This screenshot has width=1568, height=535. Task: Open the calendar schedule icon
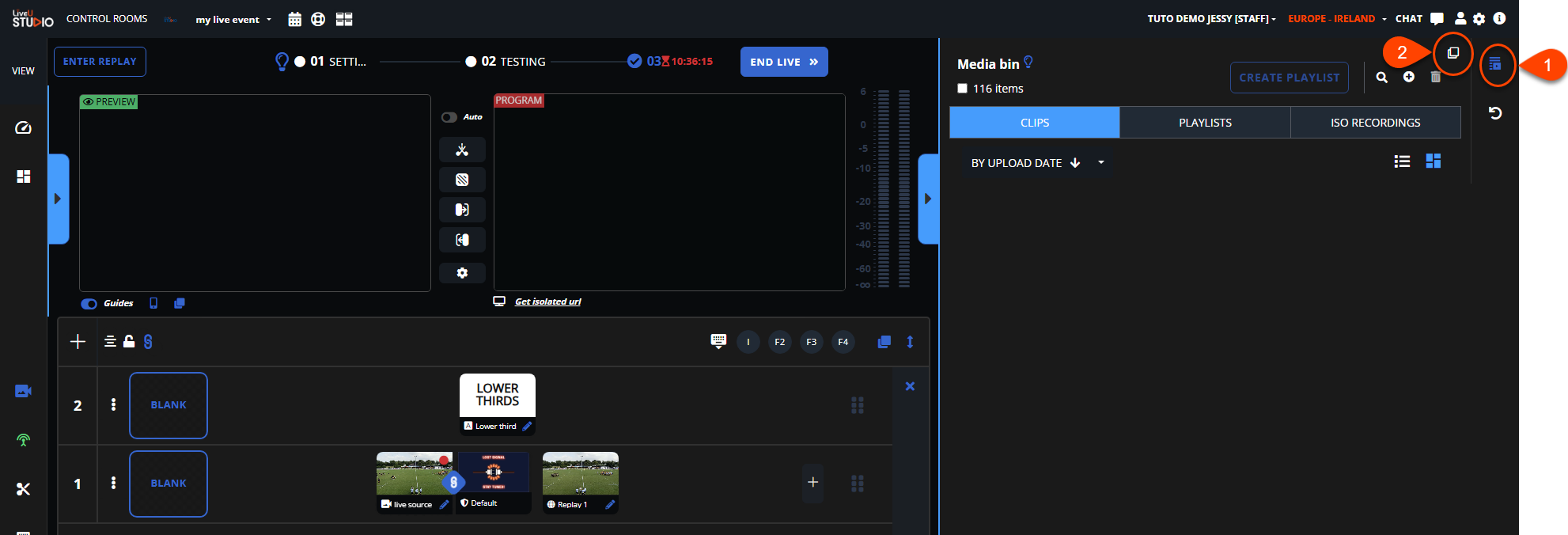294,19
